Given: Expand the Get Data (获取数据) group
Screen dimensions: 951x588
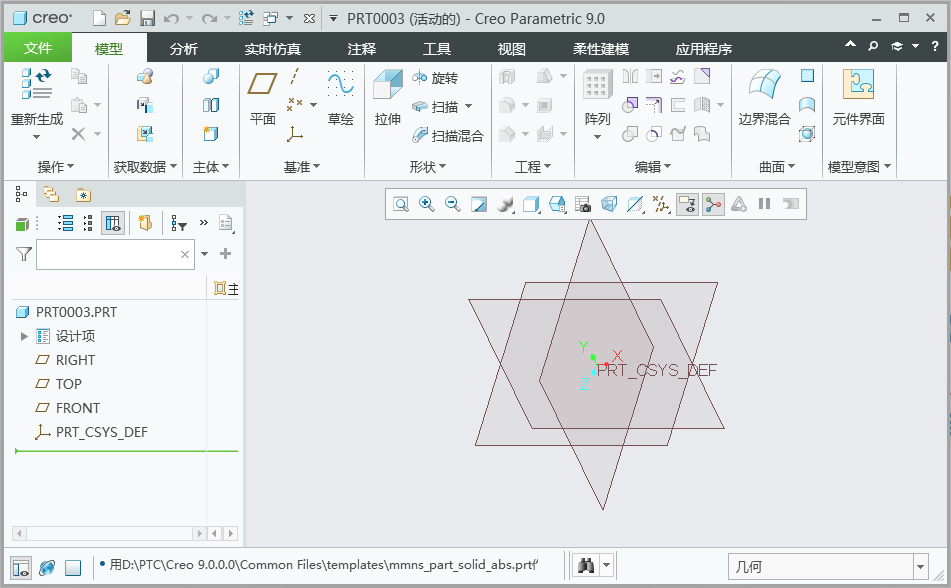Looking at the screenshot, I should pyautogui.click(x=145, y=167).
